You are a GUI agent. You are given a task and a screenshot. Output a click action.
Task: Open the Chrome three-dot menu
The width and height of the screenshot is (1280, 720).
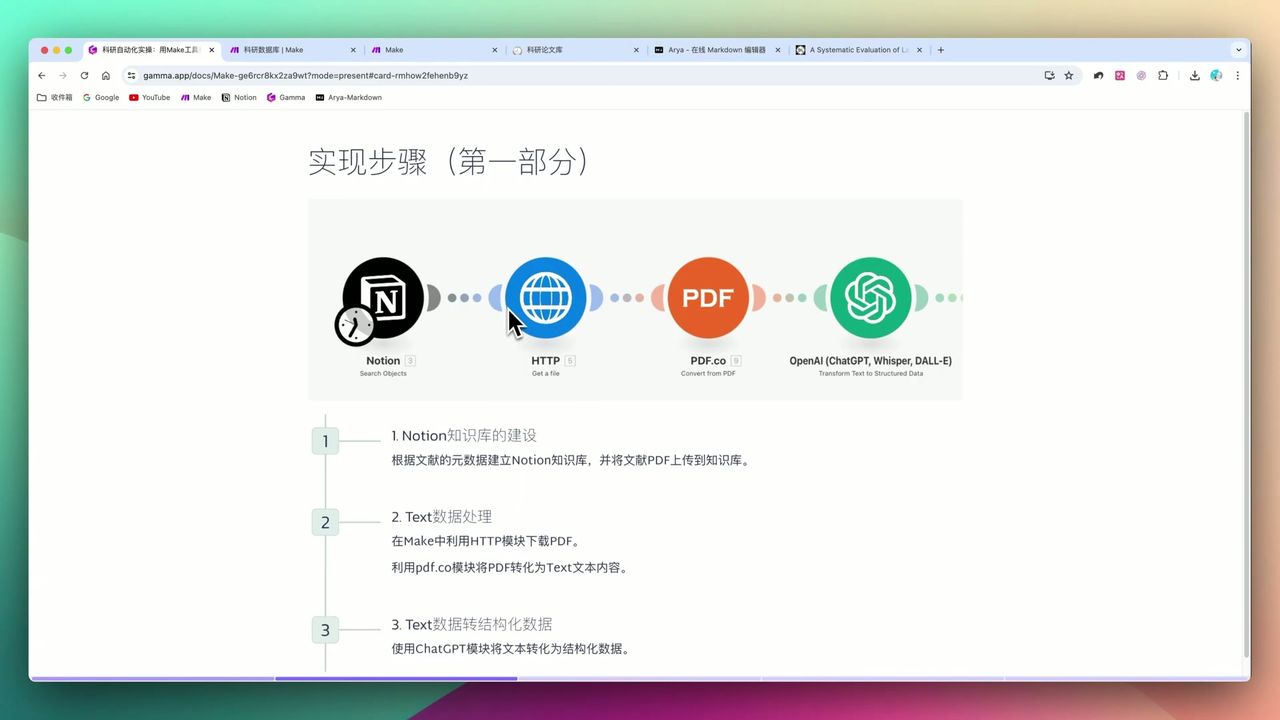coord(1238,75)
